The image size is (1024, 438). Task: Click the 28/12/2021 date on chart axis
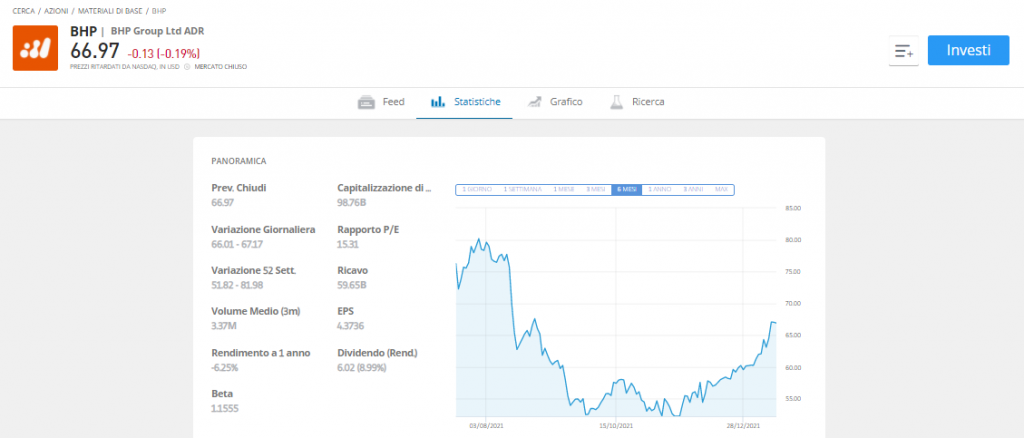tap(744, 426)
